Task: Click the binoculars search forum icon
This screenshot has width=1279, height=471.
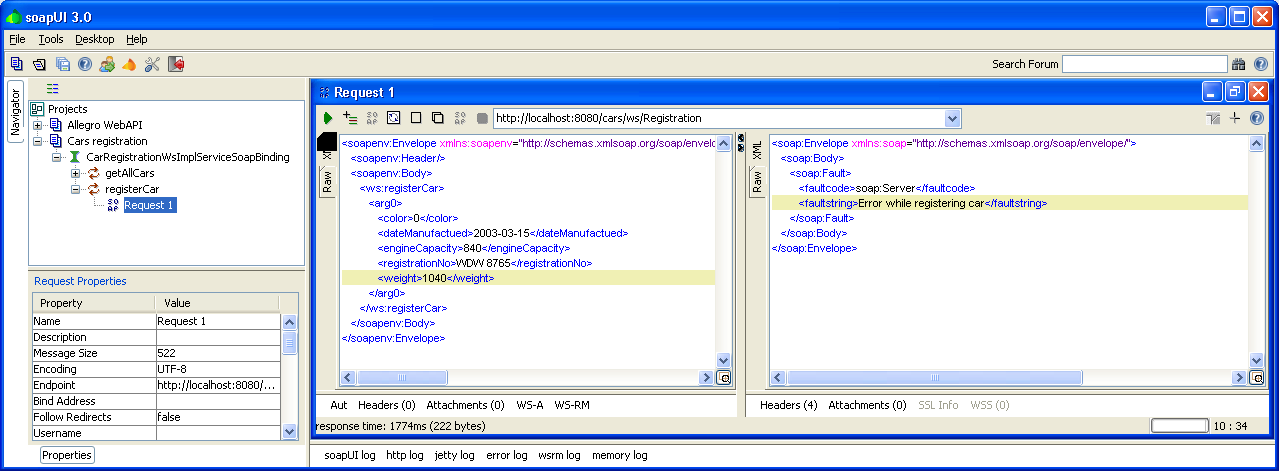Action: [x=1238, y=64]
